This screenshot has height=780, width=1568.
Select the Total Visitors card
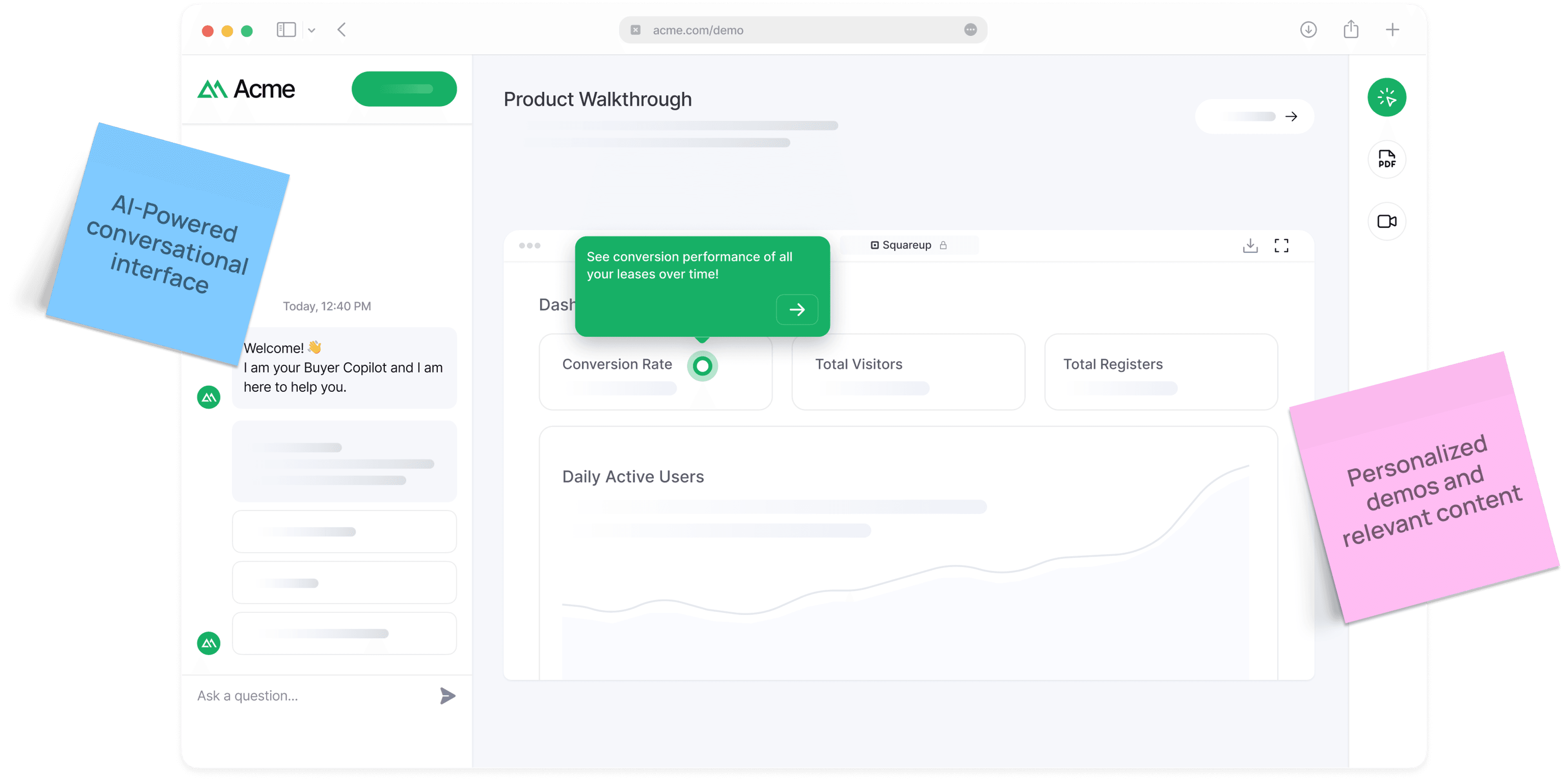[908, 372]
